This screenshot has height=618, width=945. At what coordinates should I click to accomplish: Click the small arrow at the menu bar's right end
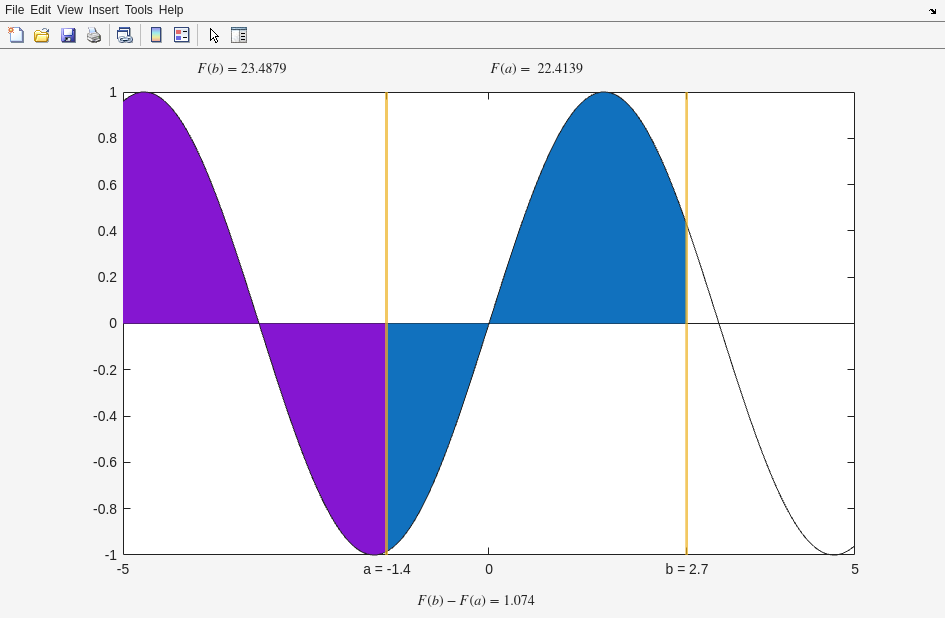[x=932, y=11]
